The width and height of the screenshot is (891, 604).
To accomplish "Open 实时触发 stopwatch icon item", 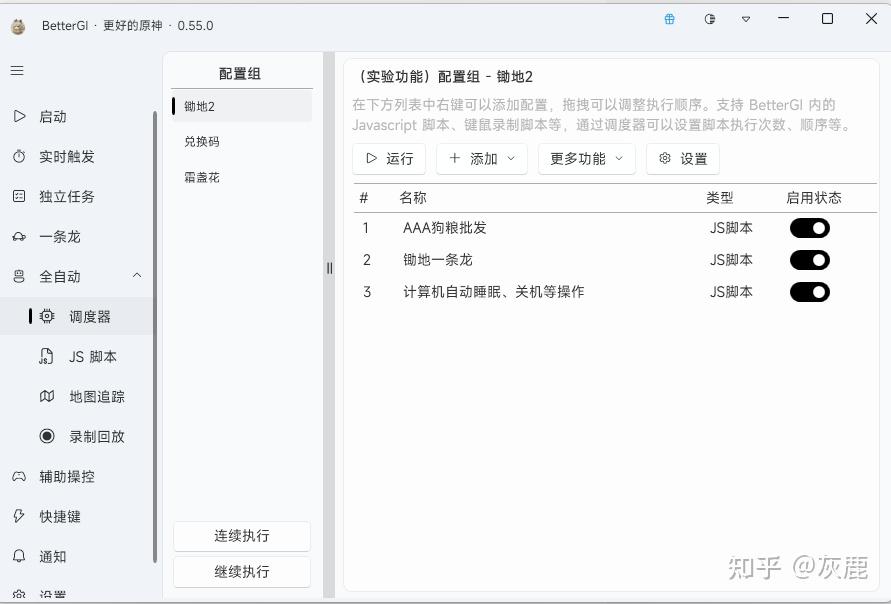I will [x=19, y=156].
